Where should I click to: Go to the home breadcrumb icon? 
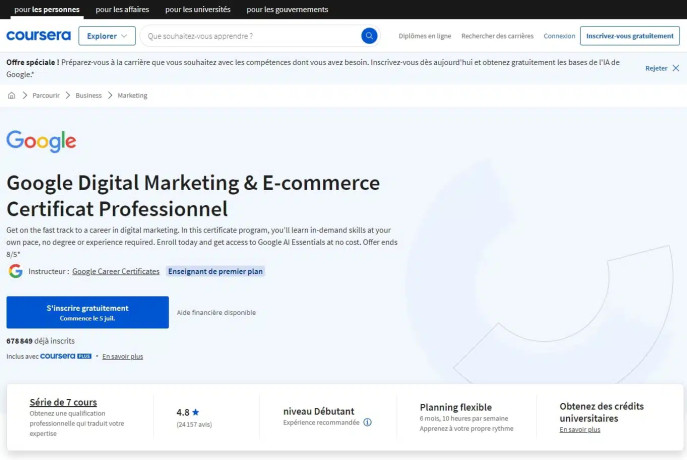coord(11,96)
